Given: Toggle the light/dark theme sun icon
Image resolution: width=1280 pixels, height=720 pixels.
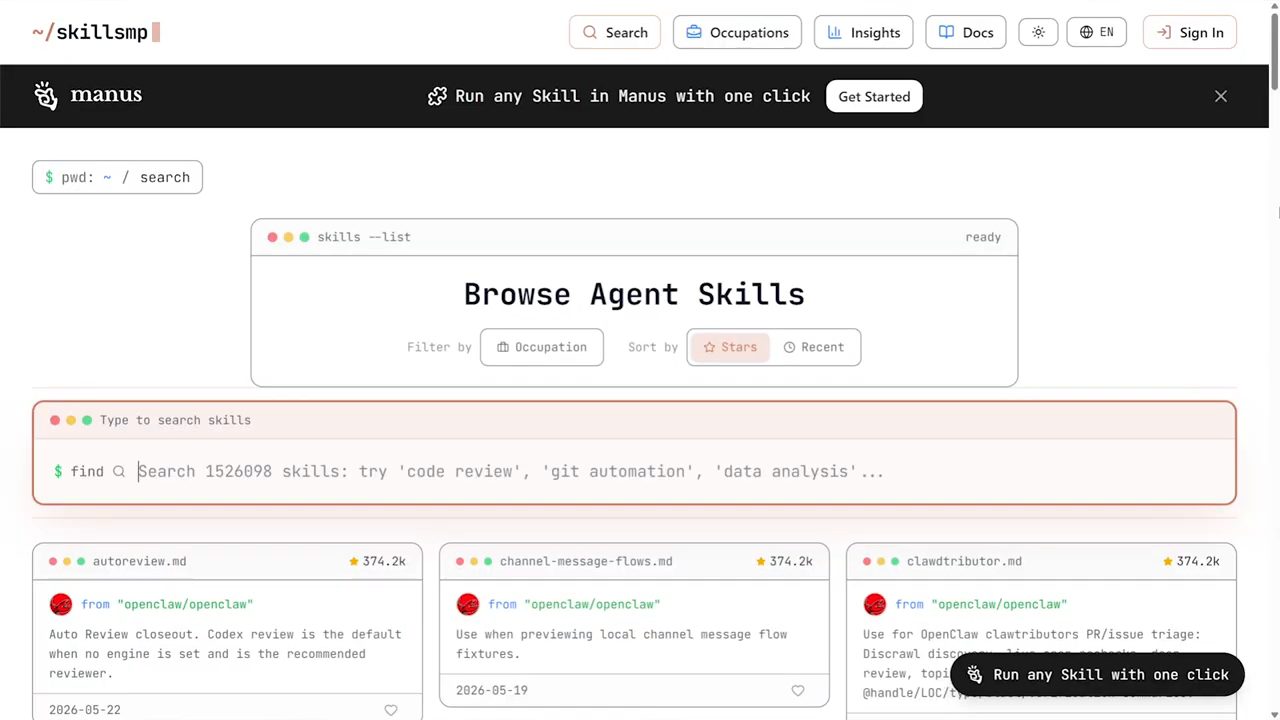Looking at the screenshot, I should pos(1038,32).
